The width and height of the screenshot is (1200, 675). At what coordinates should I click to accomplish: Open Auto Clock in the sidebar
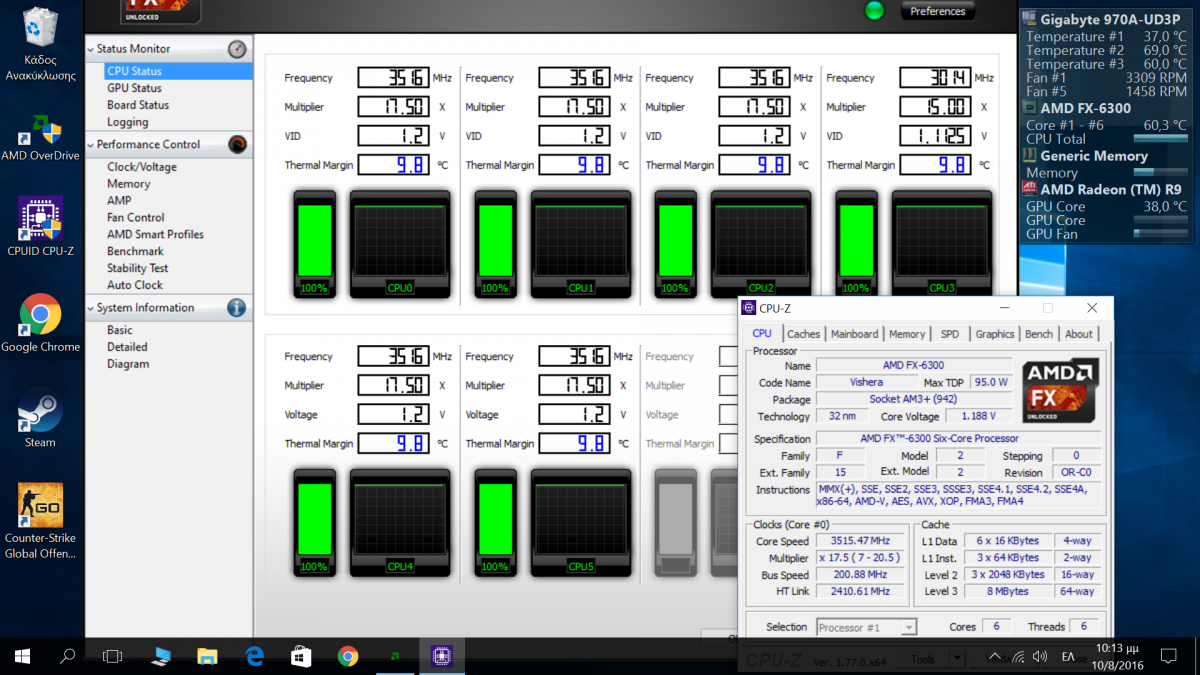pyautogui.click(x=135, y=285)
